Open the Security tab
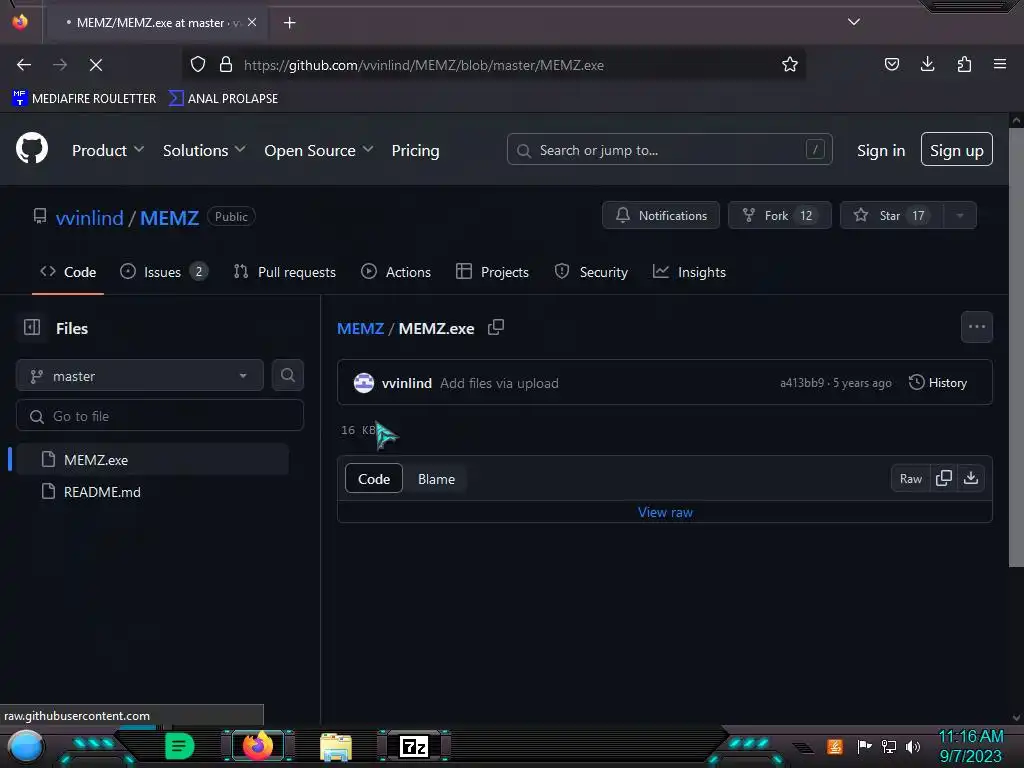 click(591, 272)
